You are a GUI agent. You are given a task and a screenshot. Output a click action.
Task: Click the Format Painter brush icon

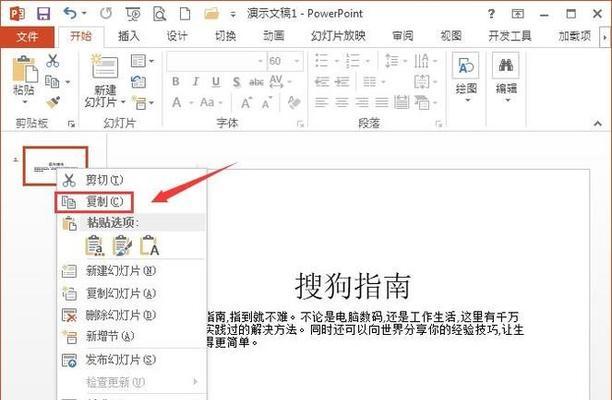coord(53,102)
